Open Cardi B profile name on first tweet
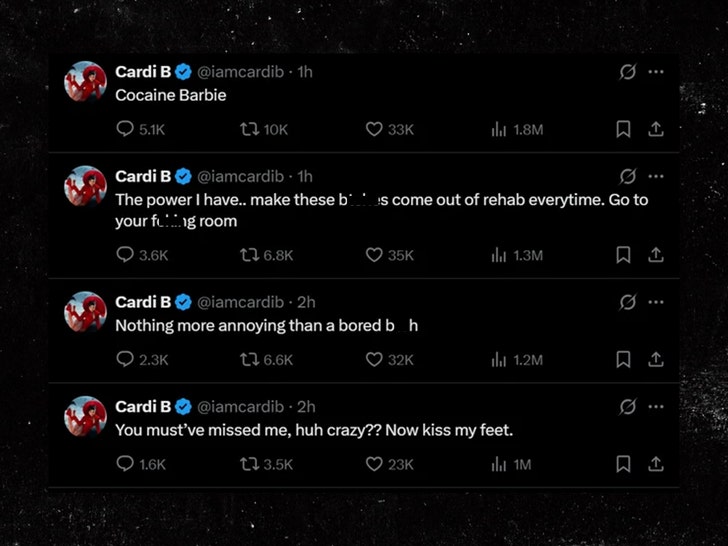This screenshot has height=546, width=728. tap(143, 72)
